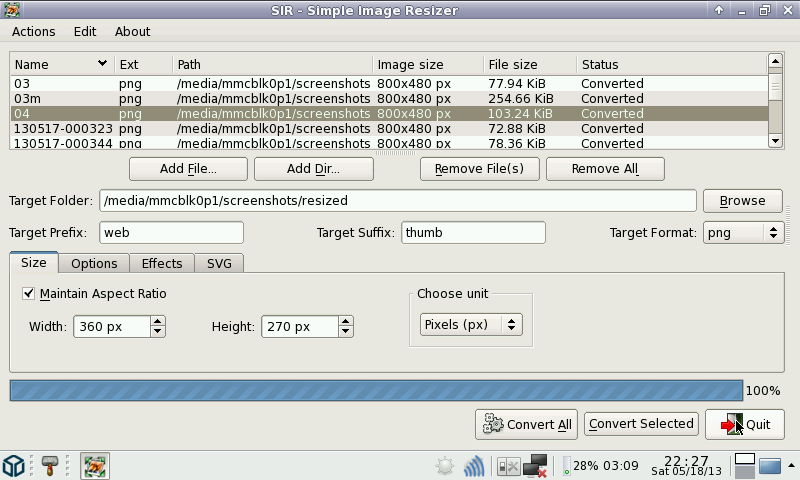
Task: Click the show desktop blue icon
Action: tap(770, 466)
